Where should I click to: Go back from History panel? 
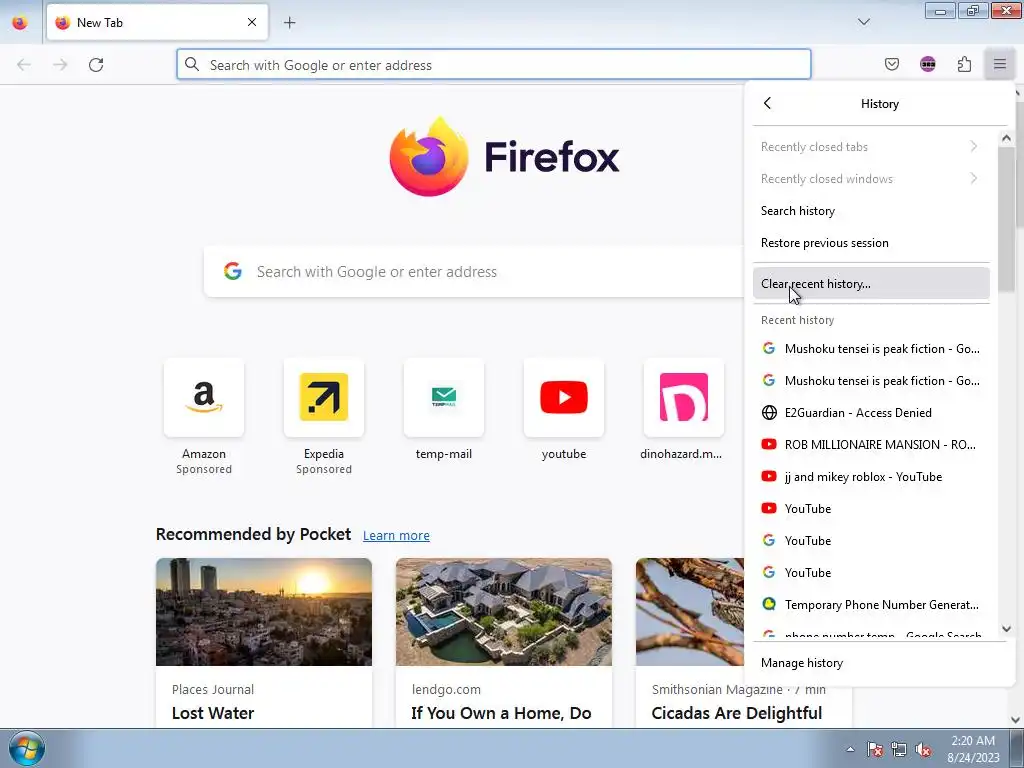tap(767, 103)
